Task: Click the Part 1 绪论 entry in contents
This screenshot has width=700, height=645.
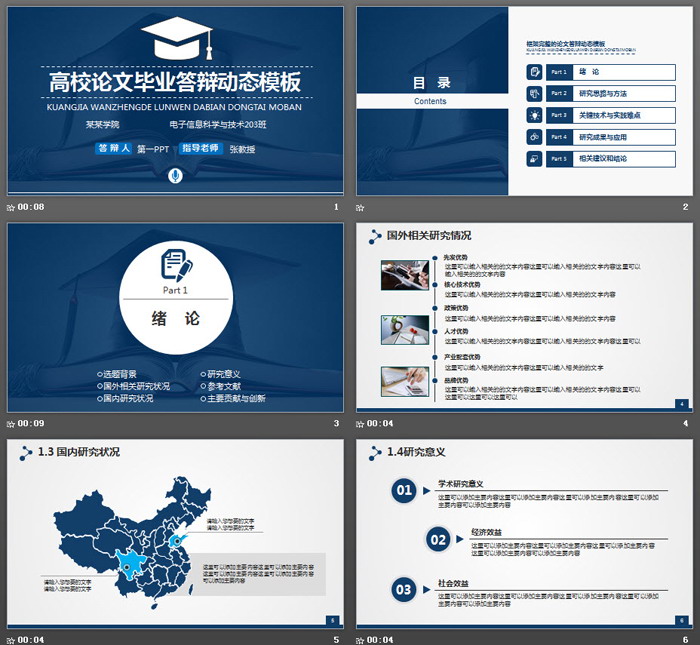Action: click(x=611, y=72)
